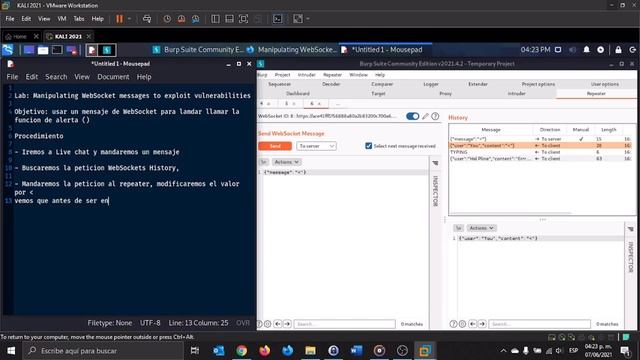The image size is (640, 360).
Task: Switch to Burp Proxy tab
Action: [445, 93]
